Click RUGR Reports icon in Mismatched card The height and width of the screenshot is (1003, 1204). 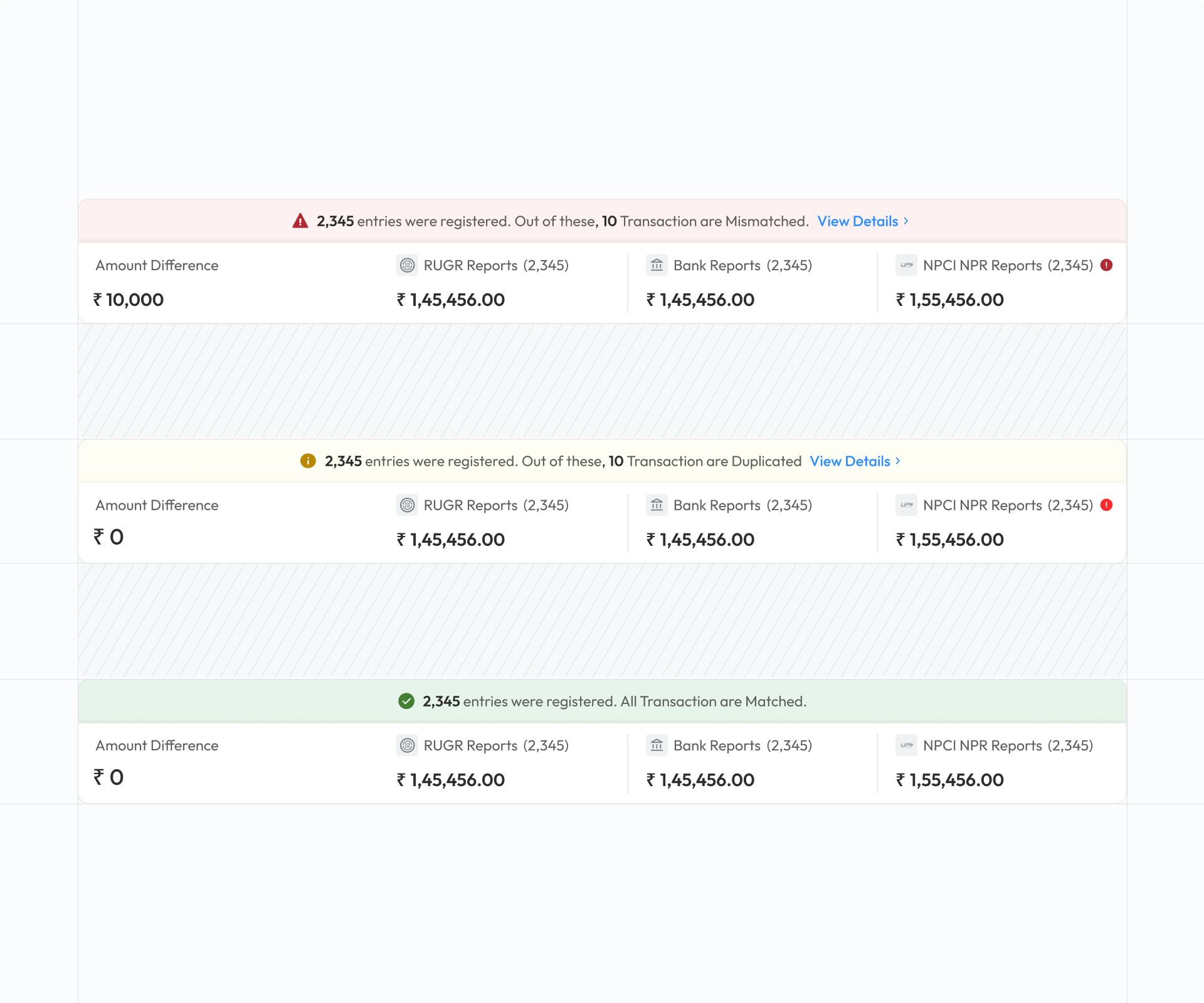click(408, 265)
